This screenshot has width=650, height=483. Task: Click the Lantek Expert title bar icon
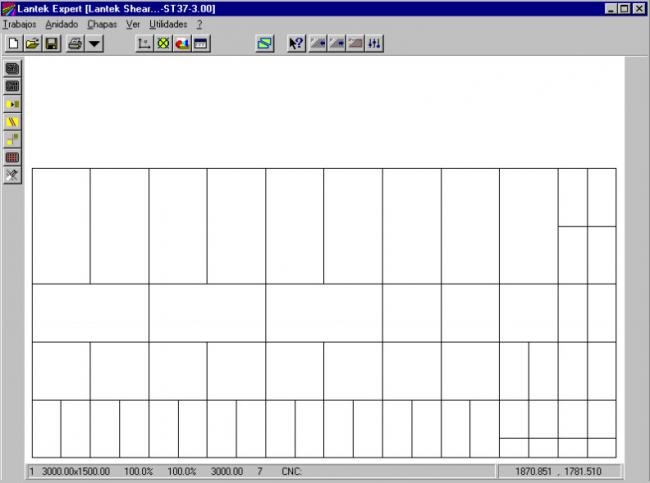click(x=9, y=9)
